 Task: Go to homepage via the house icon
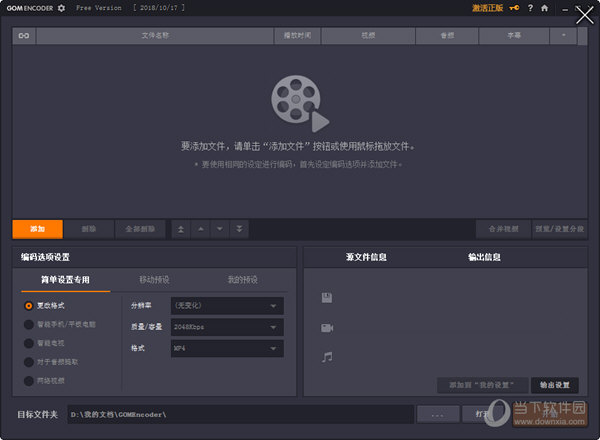pos(544,8)
